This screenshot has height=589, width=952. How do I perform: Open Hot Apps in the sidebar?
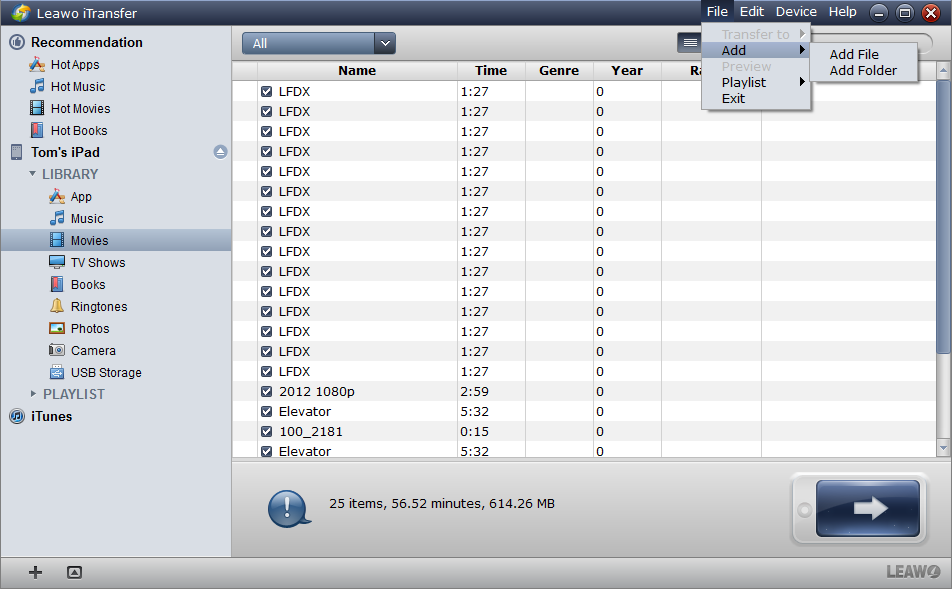click(x=75, y=64)
